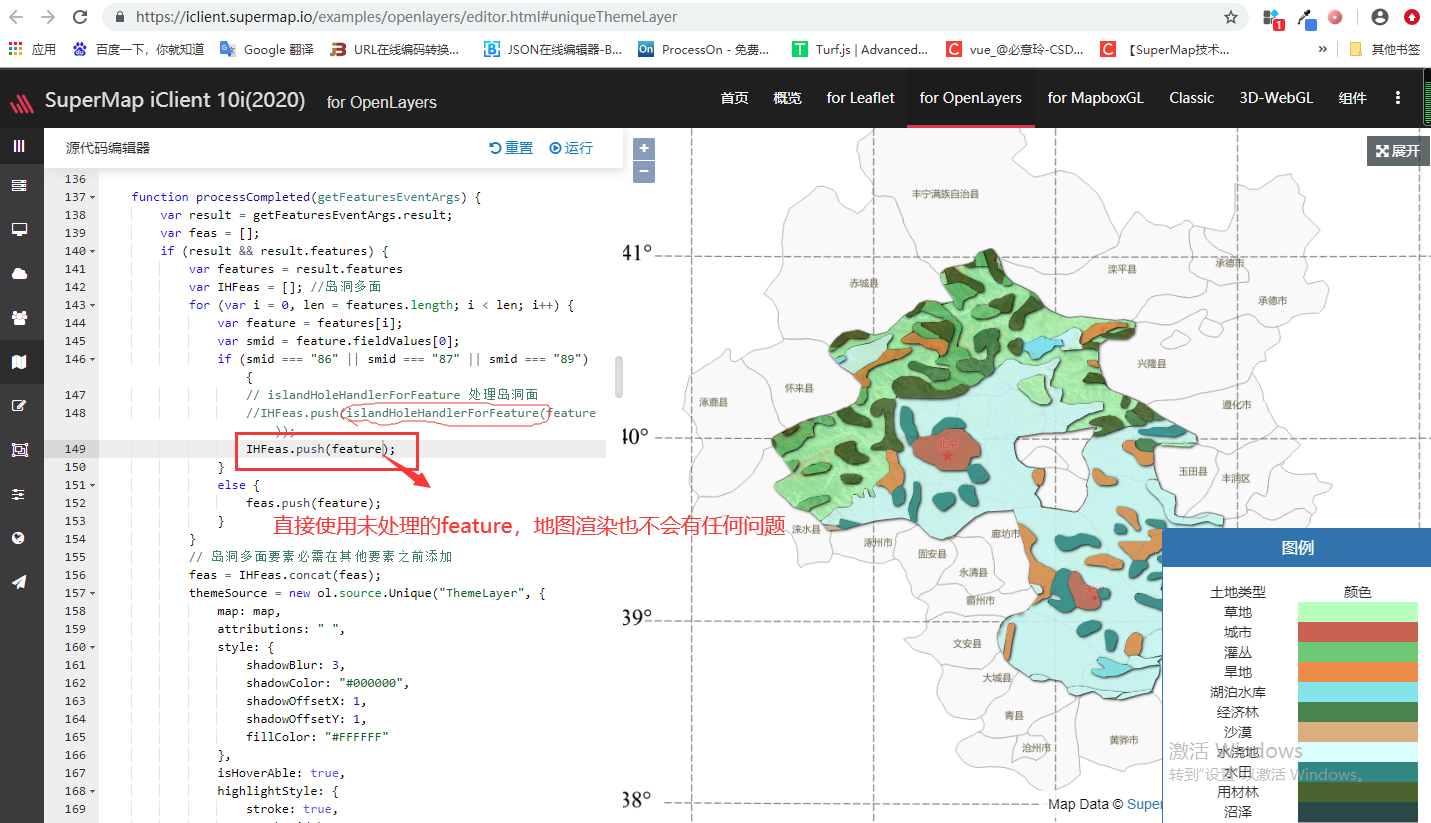Viewport: 1431px width, 823px height.
Task: Click the 湖泊水库 cyan legend swatch
Action: coord(1357,692)
